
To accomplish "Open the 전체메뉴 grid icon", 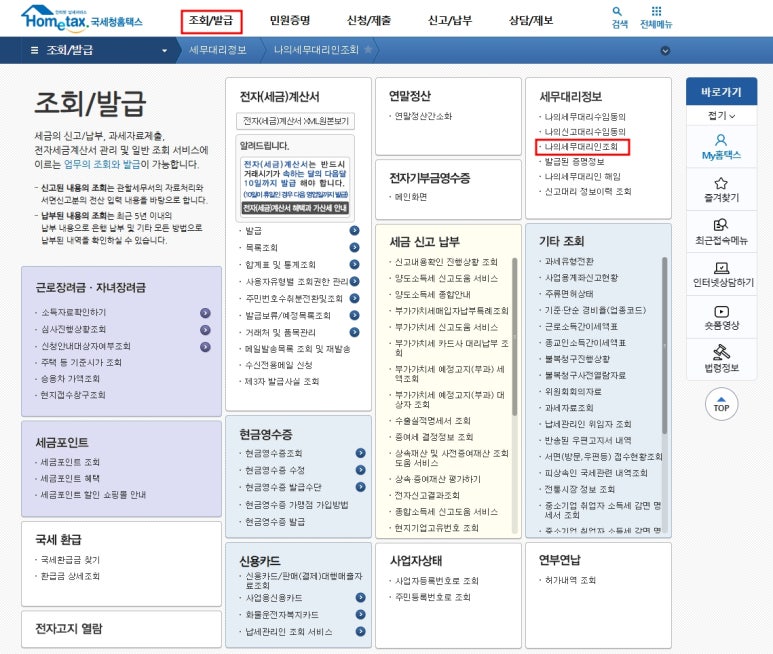I will click(656, 12).
